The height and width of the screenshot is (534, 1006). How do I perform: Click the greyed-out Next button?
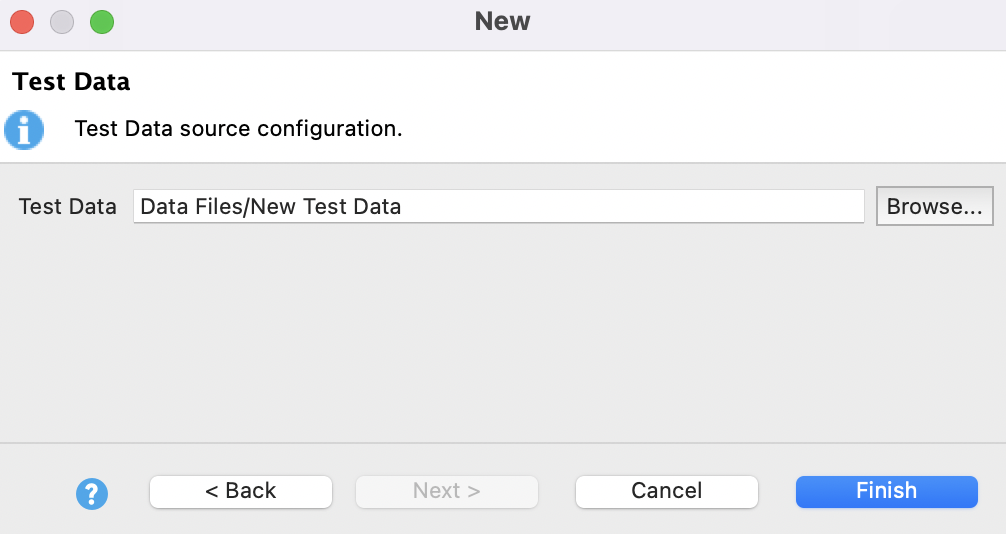447,491
